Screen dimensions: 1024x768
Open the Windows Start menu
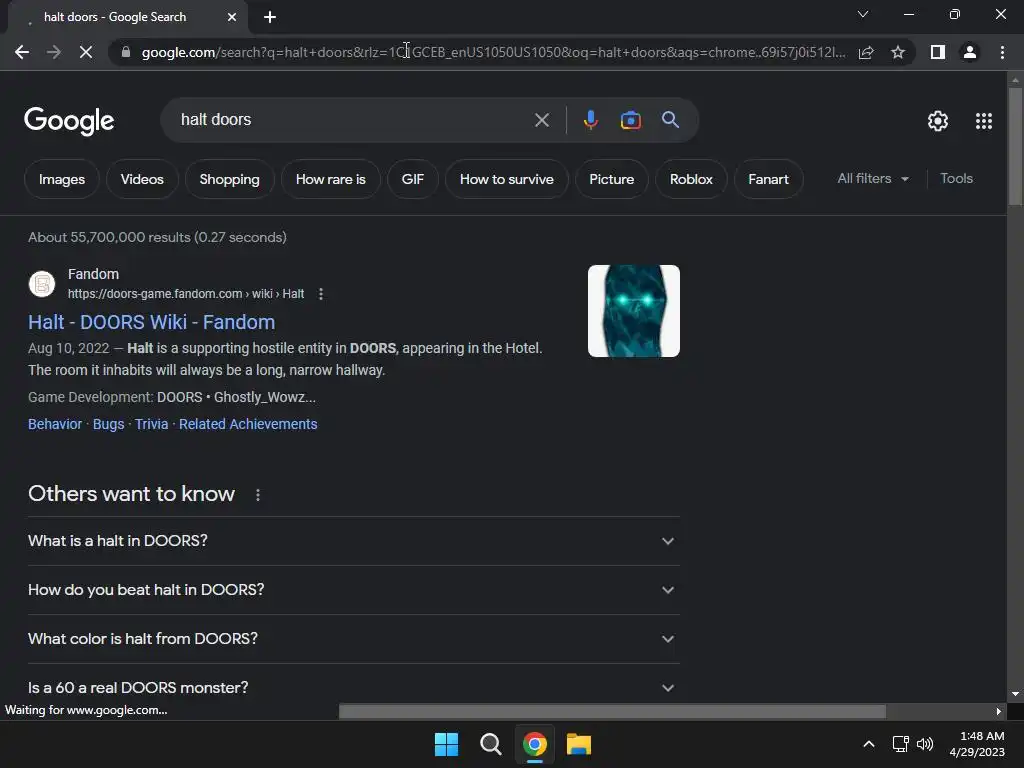(x=447, y=744)
